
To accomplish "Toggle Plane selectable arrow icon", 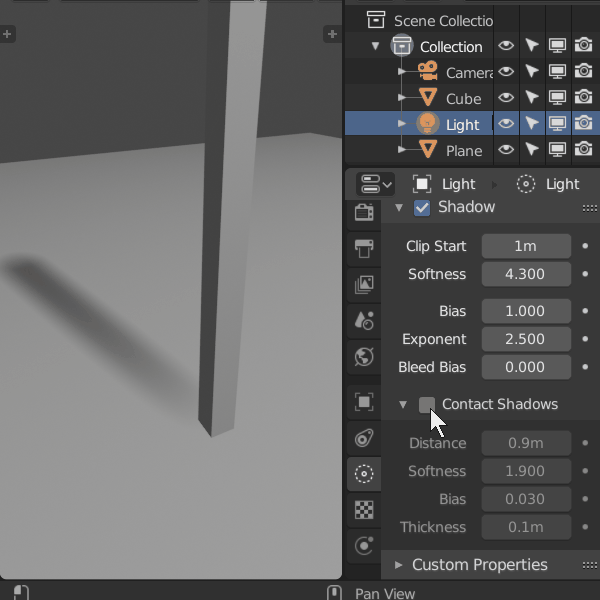I will click(532, 149).
